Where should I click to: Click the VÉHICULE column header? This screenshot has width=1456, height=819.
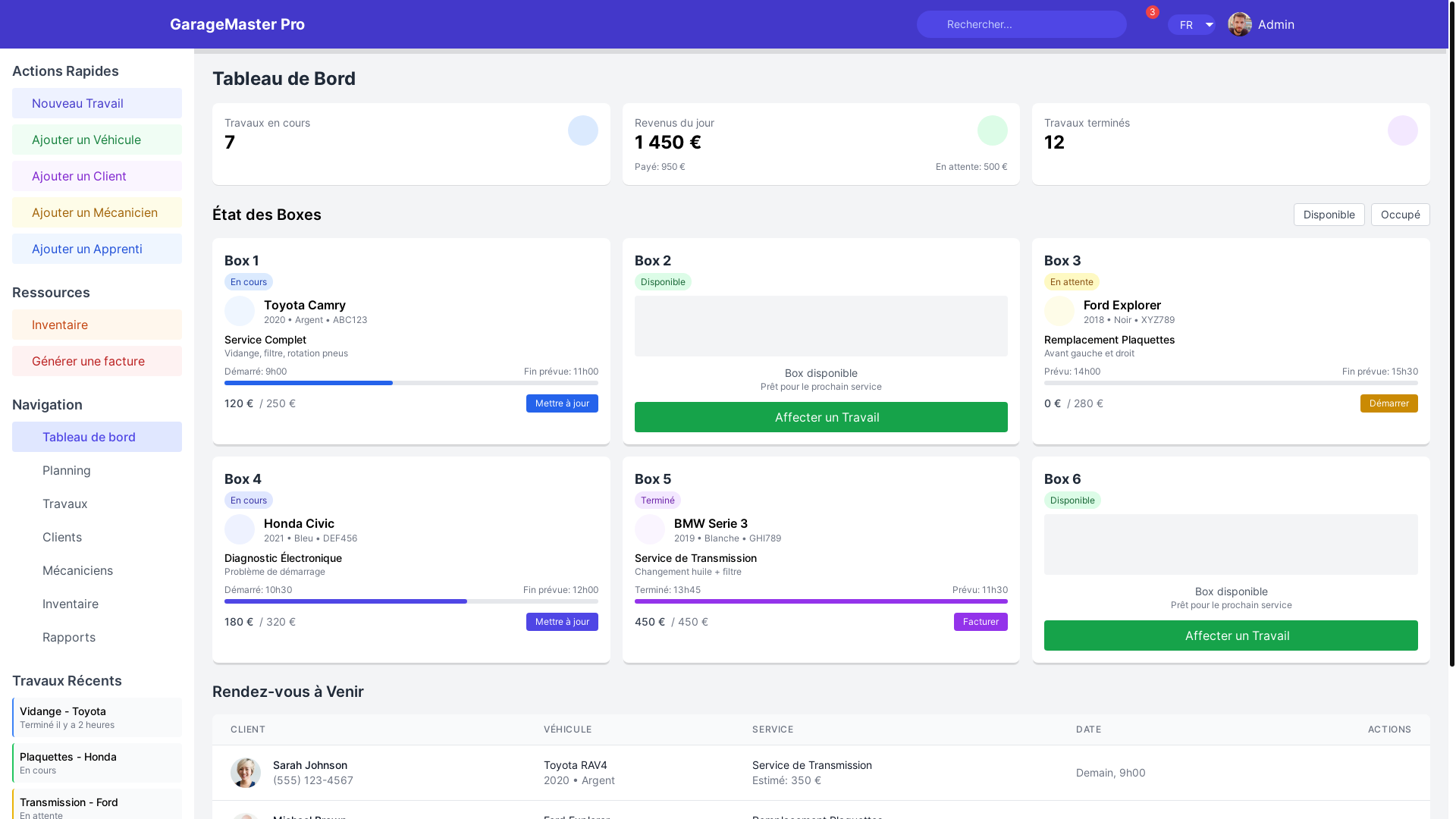[x=567, y=730]
